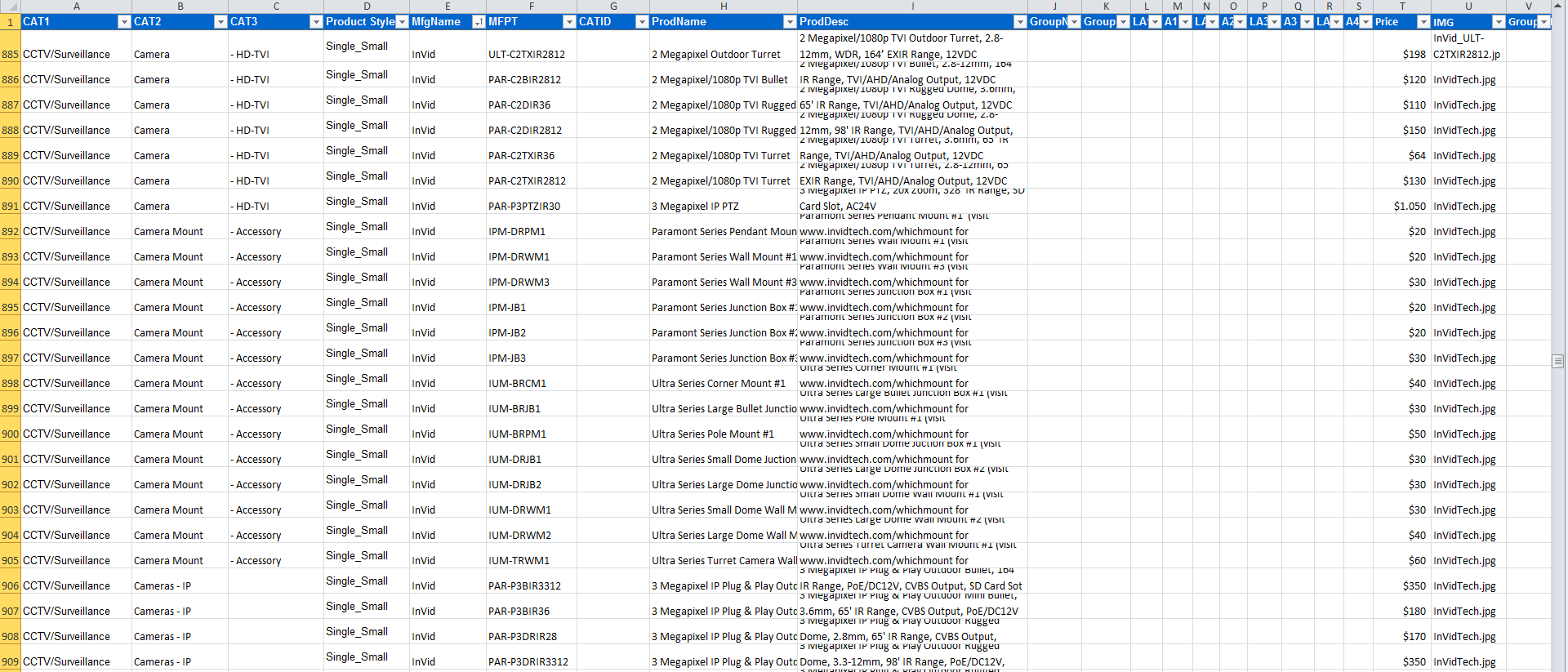1568x672 pixels.
Task: Click the vertical scrollbar thumb
Action: (x=1558, y=361)
